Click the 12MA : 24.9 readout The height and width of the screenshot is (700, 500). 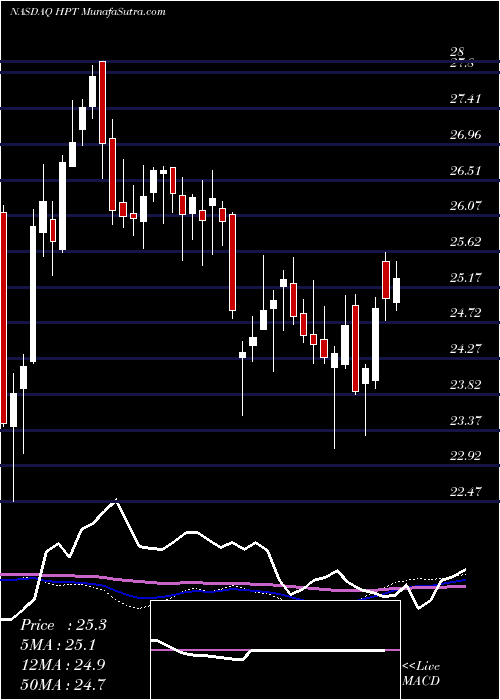[62, 665]
